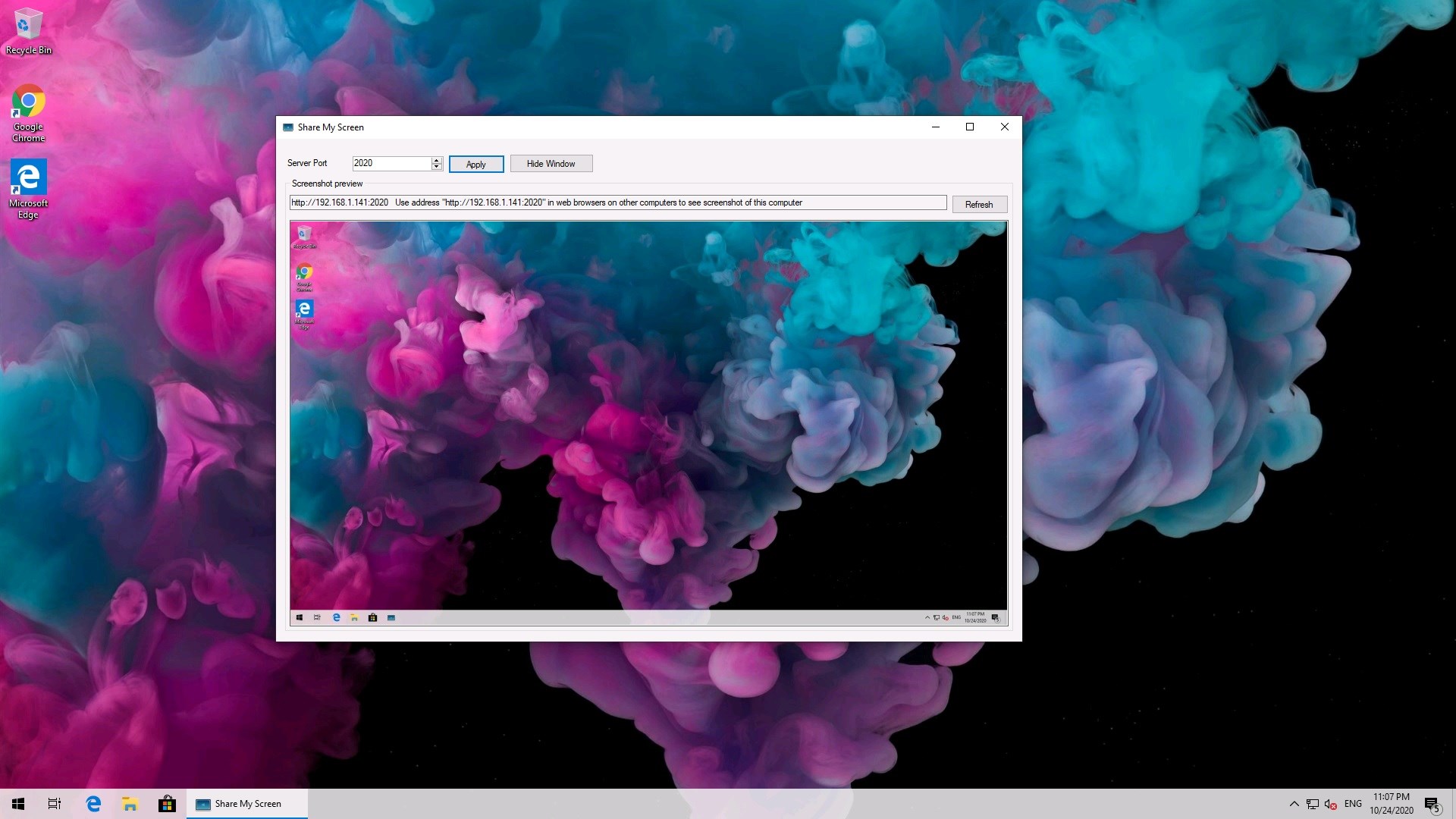
Task: Open Task View on the taskbar
Action: pos(55,804)
